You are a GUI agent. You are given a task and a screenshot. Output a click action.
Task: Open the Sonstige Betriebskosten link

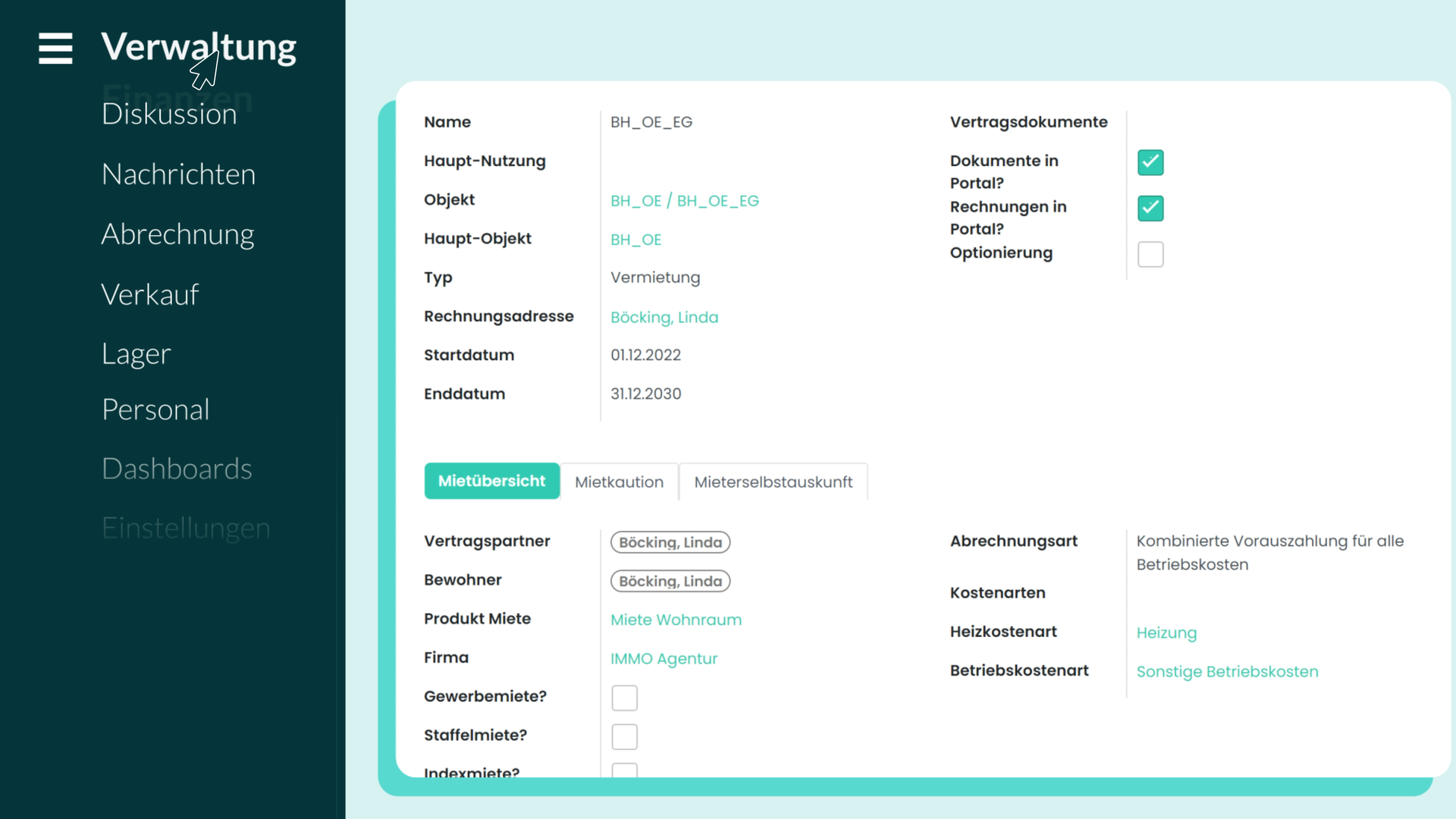pyautogui.click(x=1228, y=671)
